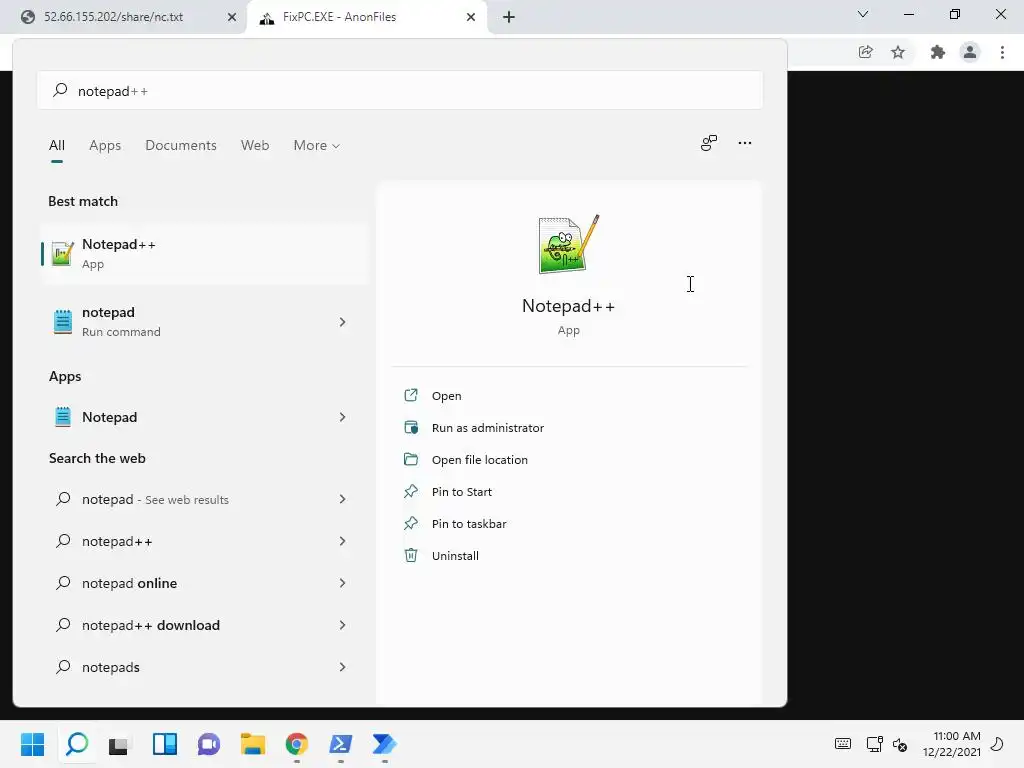Select the Notepad++ best match result
This screenshot has width=1024, height=768.
click(x=204, y=253)
